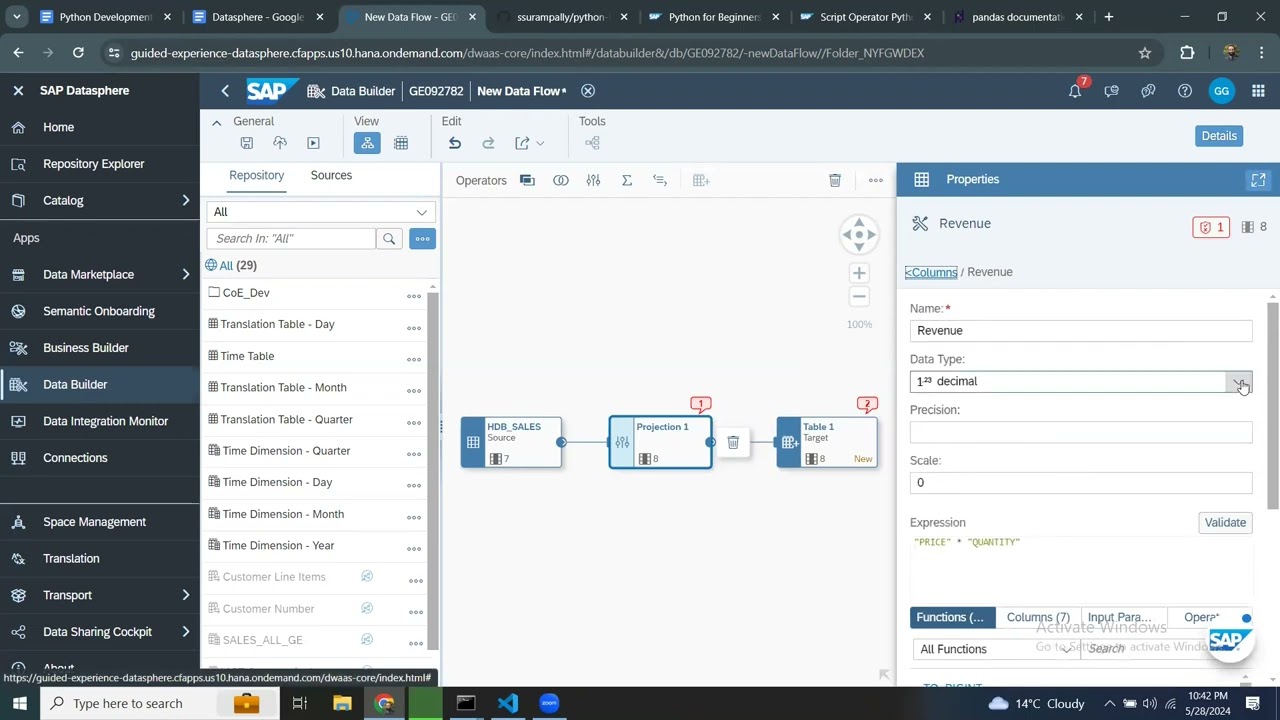Image resolution: width=1280 pixels, height=720 pixels.
Task: Select the HDB_SALES source node
Action: (511, 442)
